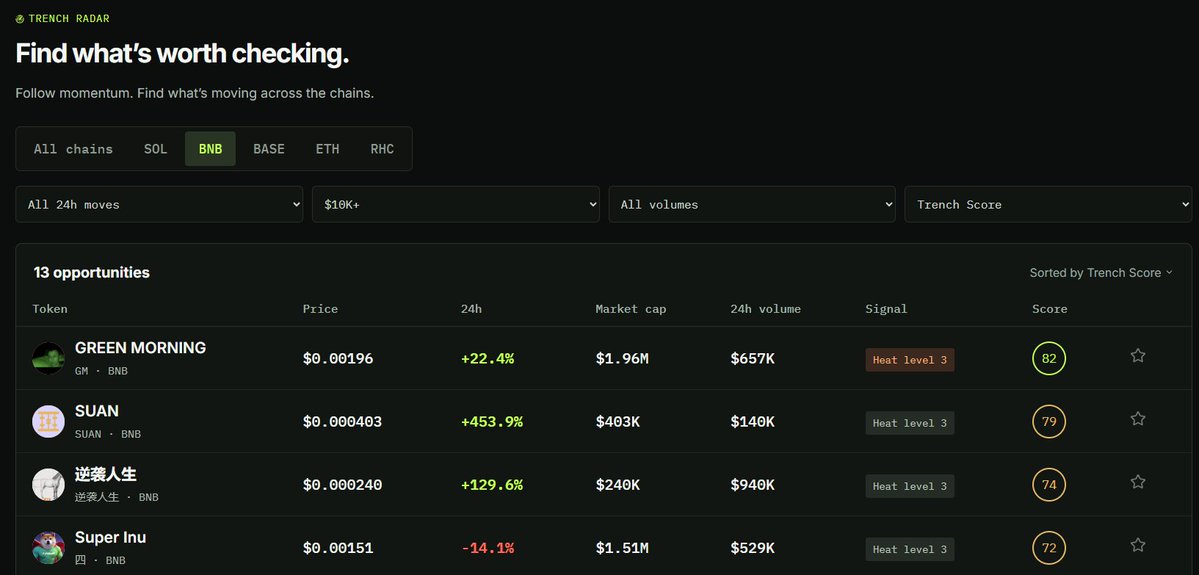1199x575 pixels.
Task: Star 逆袭人生 as favorite
Action: pyautogui.click(x=1138, y=482)
